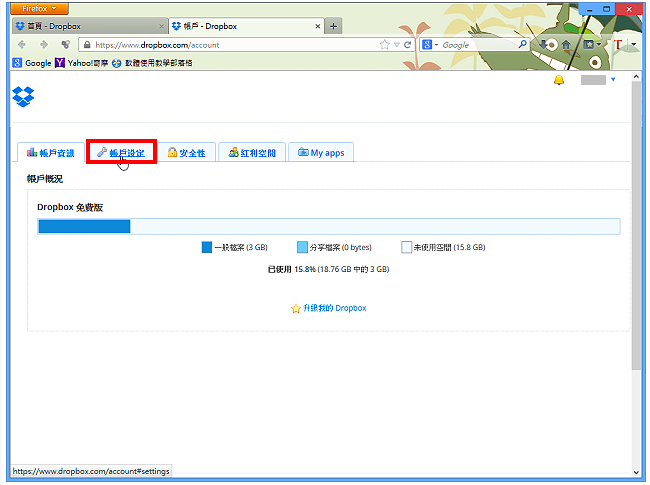Go forward with the browser forward arrow
The image size is (650, 485).
tap(44, 44)
